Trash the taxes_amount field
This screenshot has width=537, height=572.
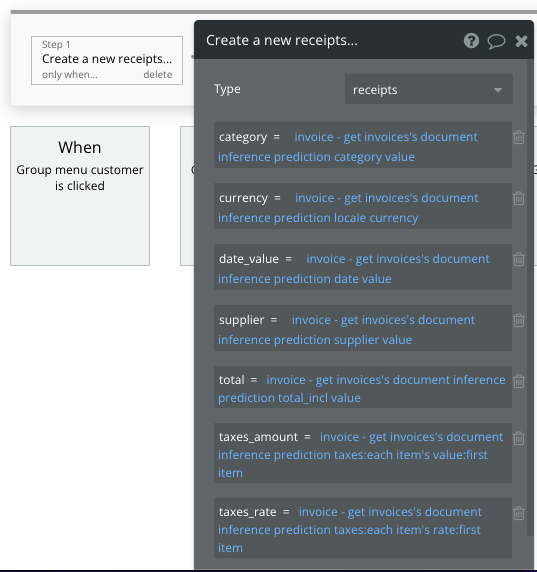coord(519,438)
